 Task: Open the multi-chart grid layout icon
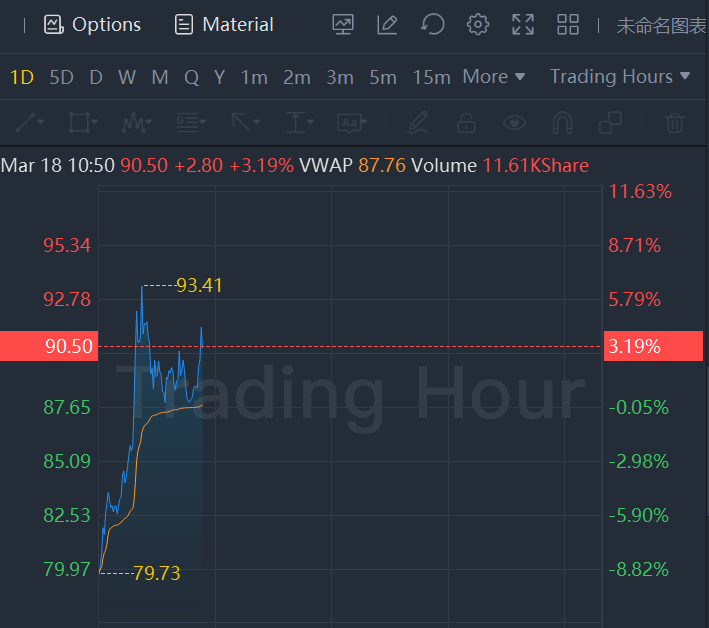tap(568, 25)
